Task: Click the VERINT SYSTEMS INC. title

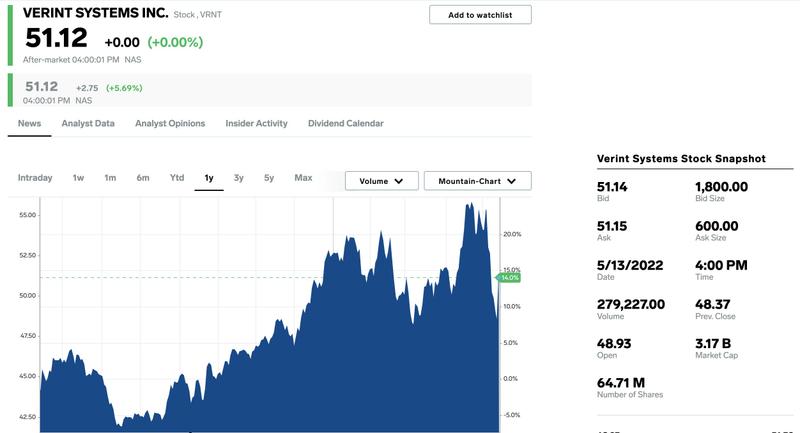Action: [95, 13]
